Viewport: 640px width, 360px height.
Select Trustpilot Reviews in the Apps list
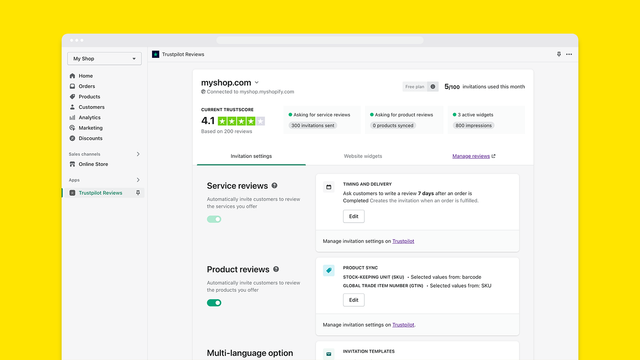(x=100, y=193)
